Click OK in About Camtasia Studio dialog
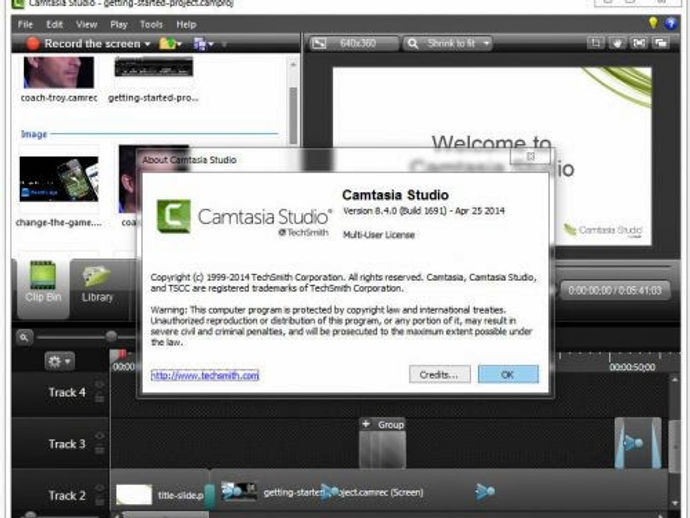This screenshot has height=518, width=690. coord(508,375)
